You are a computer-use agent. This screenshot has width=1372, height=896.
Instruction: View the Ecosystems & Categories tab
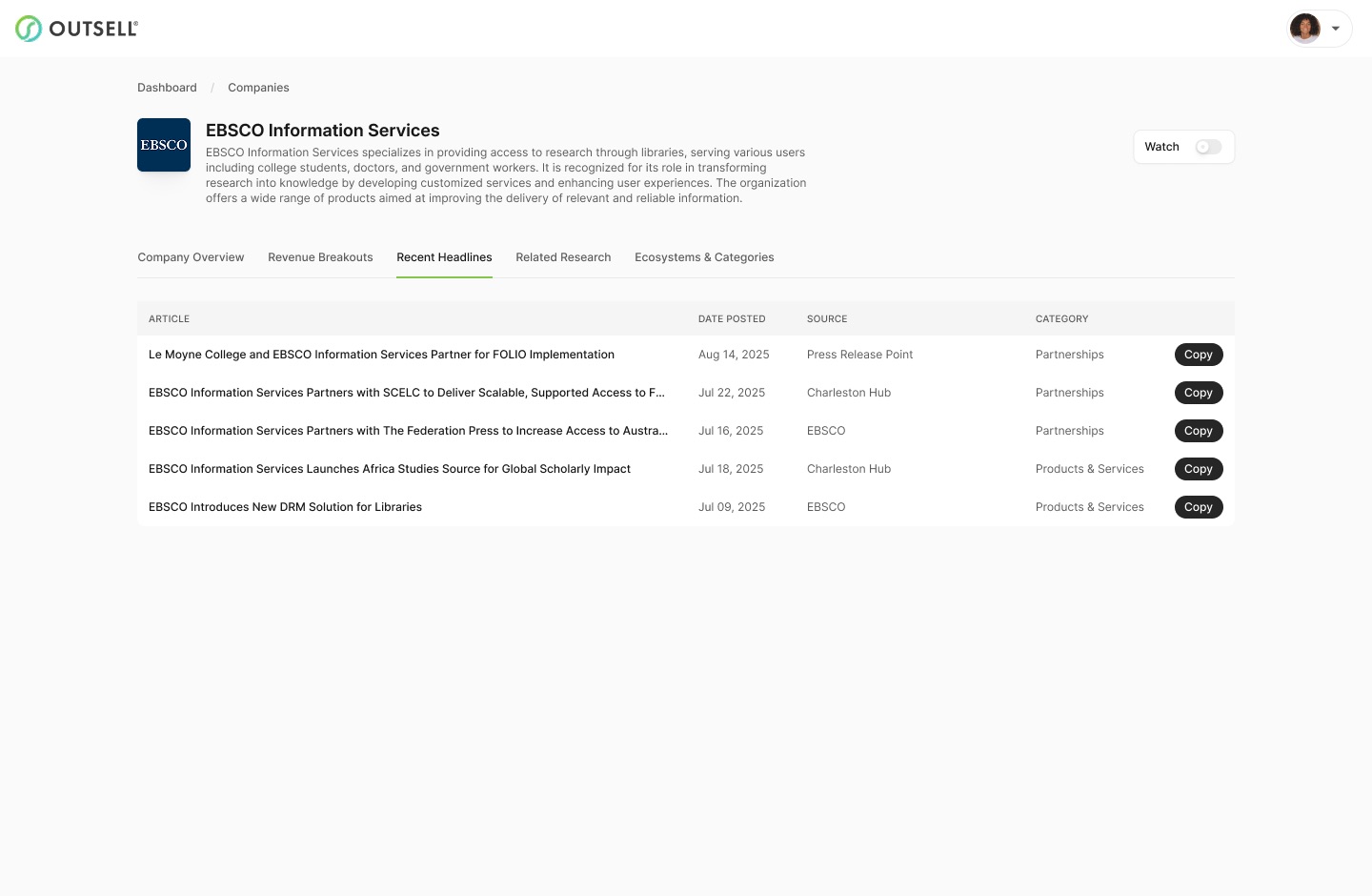(704, 257)
